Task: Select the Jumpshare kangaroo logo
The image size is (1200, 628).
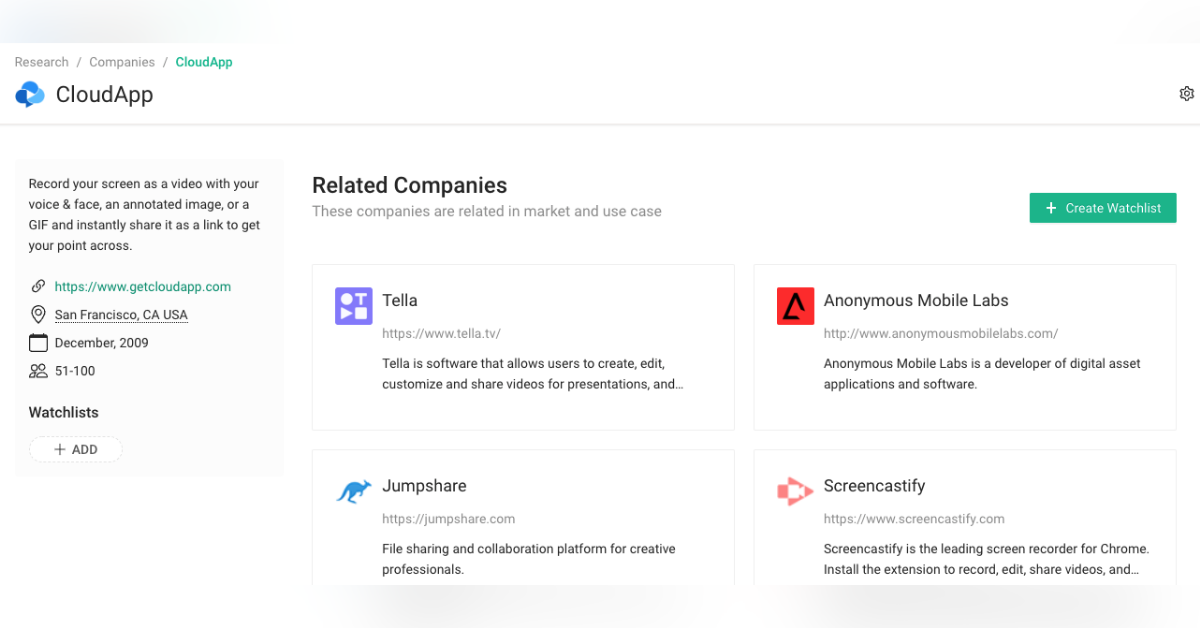Action: pyautogui.click(x=353, y=491)
